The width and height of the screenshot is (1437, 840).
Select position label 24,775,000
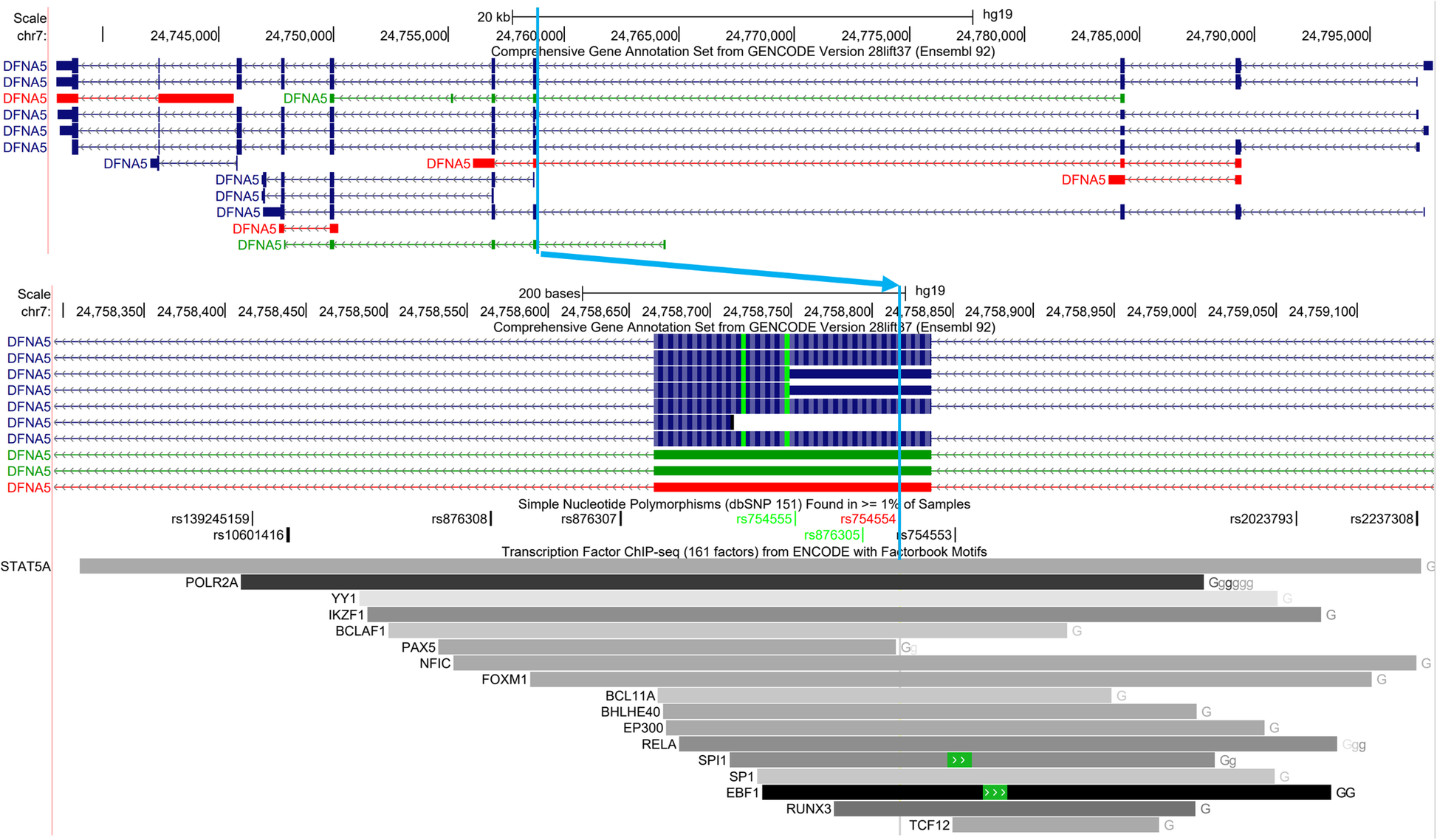875,35
